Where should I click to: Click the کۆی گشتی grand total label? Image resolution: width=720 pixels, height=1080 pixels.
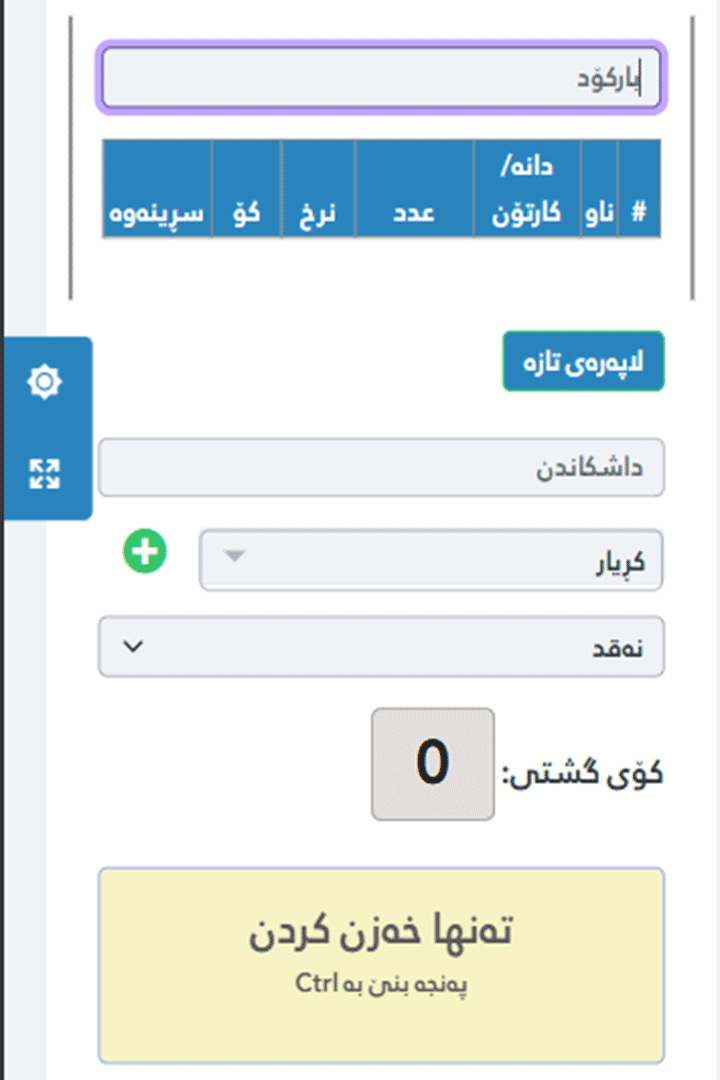(582, 772)
